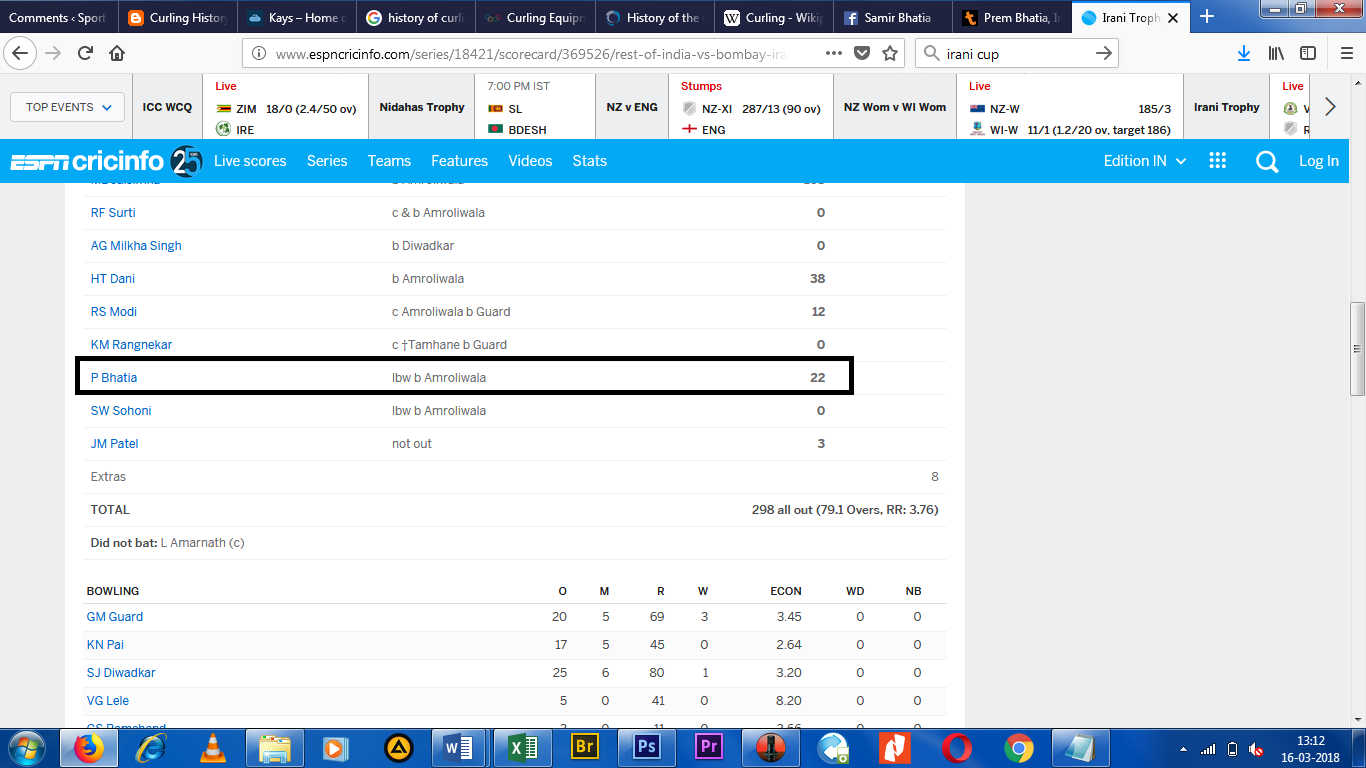Open the Edition IN dropdown

coord(1144,161)
